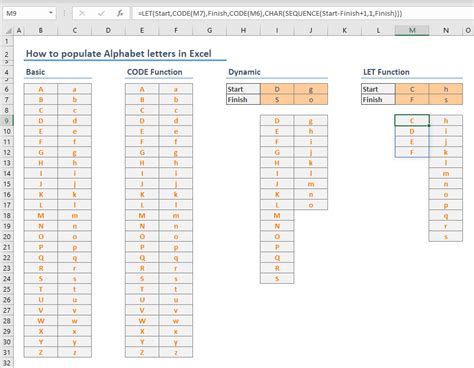Select column J header
Screen dimensions: 474x368
click(x=311, y=31)
